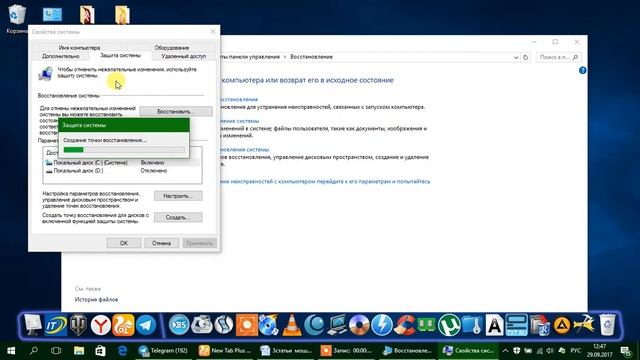Switch to Telegram (192) taskbar window

click(x=163, y=351)
